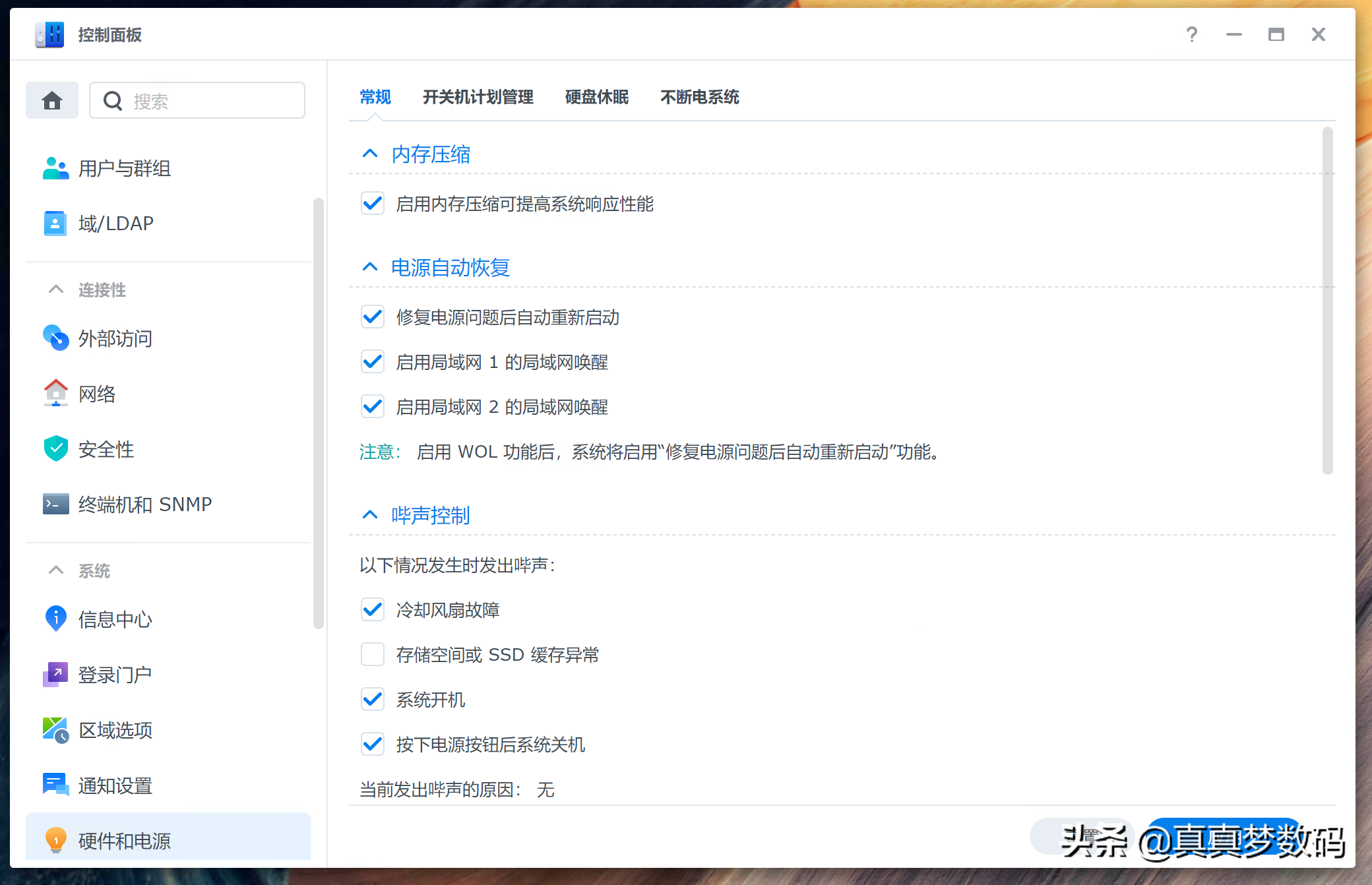Open Notification Settings (通知设置) in sidebar
1372x885 pixels.
pos(115,785)
